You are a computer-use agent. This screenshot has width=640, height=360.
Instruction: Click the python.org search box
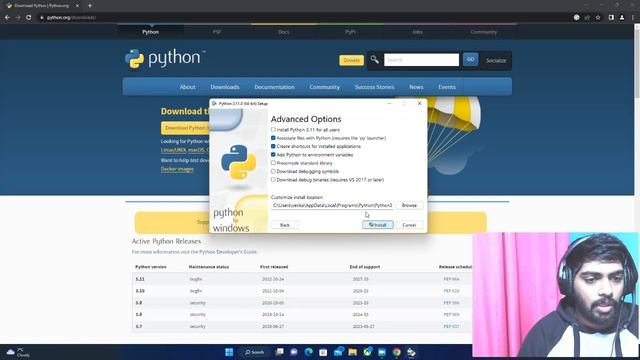pos(421,60)
